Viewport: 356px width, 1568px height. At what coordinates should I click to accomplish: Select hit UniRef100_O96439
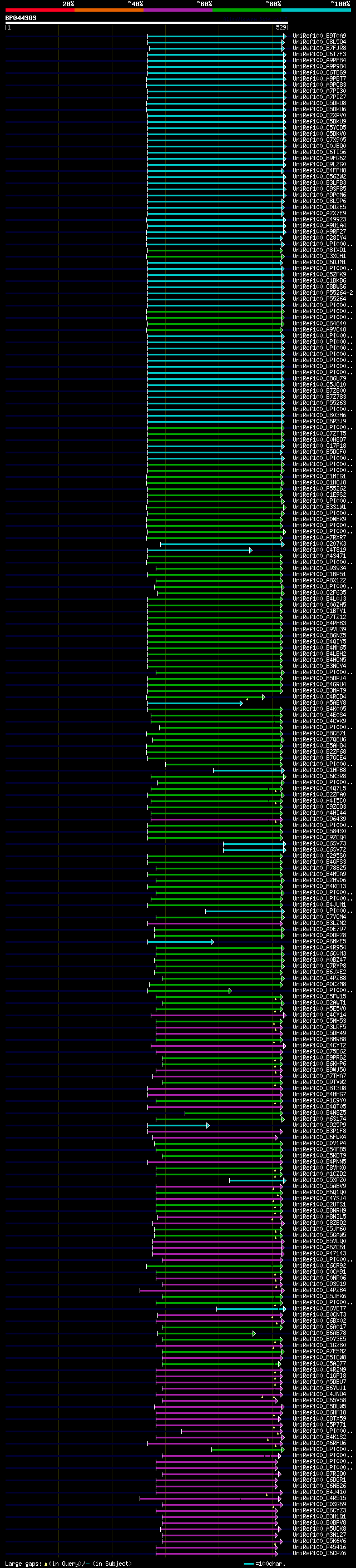click(x=319, y=819)
